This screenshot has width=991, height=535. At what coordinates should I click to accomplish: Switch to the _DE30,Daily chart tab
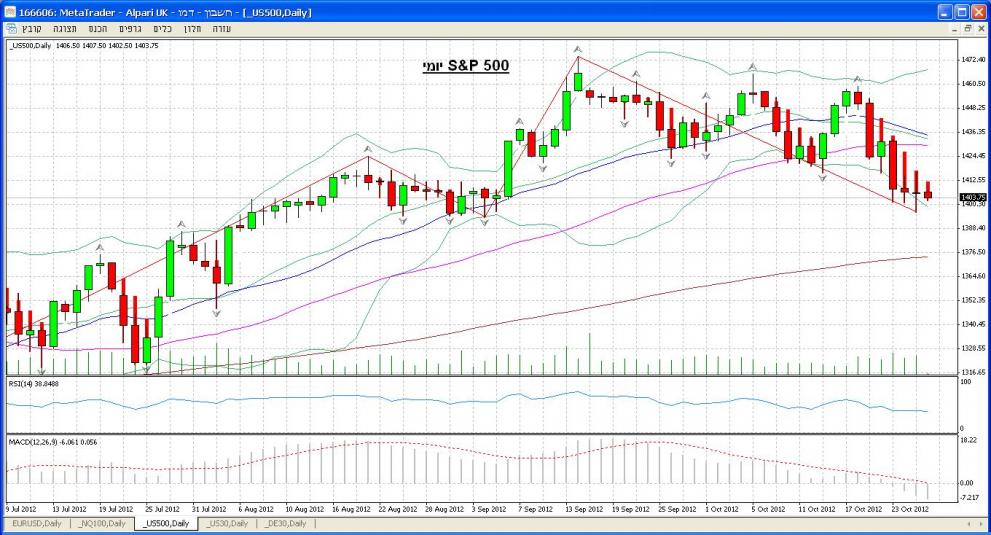(286, 523)
